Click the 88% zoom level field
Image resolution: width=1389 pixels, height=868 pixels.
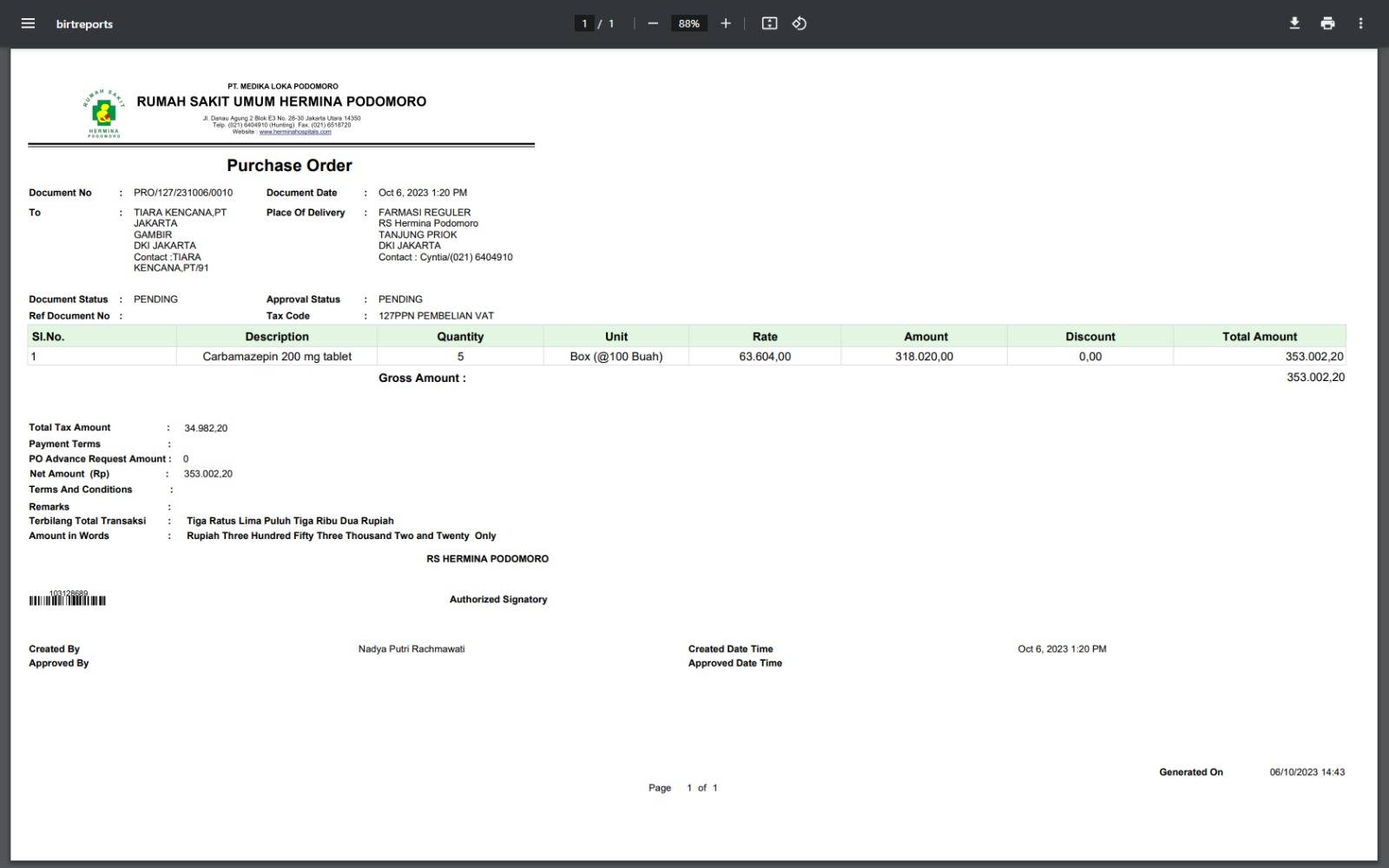tap(689, 23)
